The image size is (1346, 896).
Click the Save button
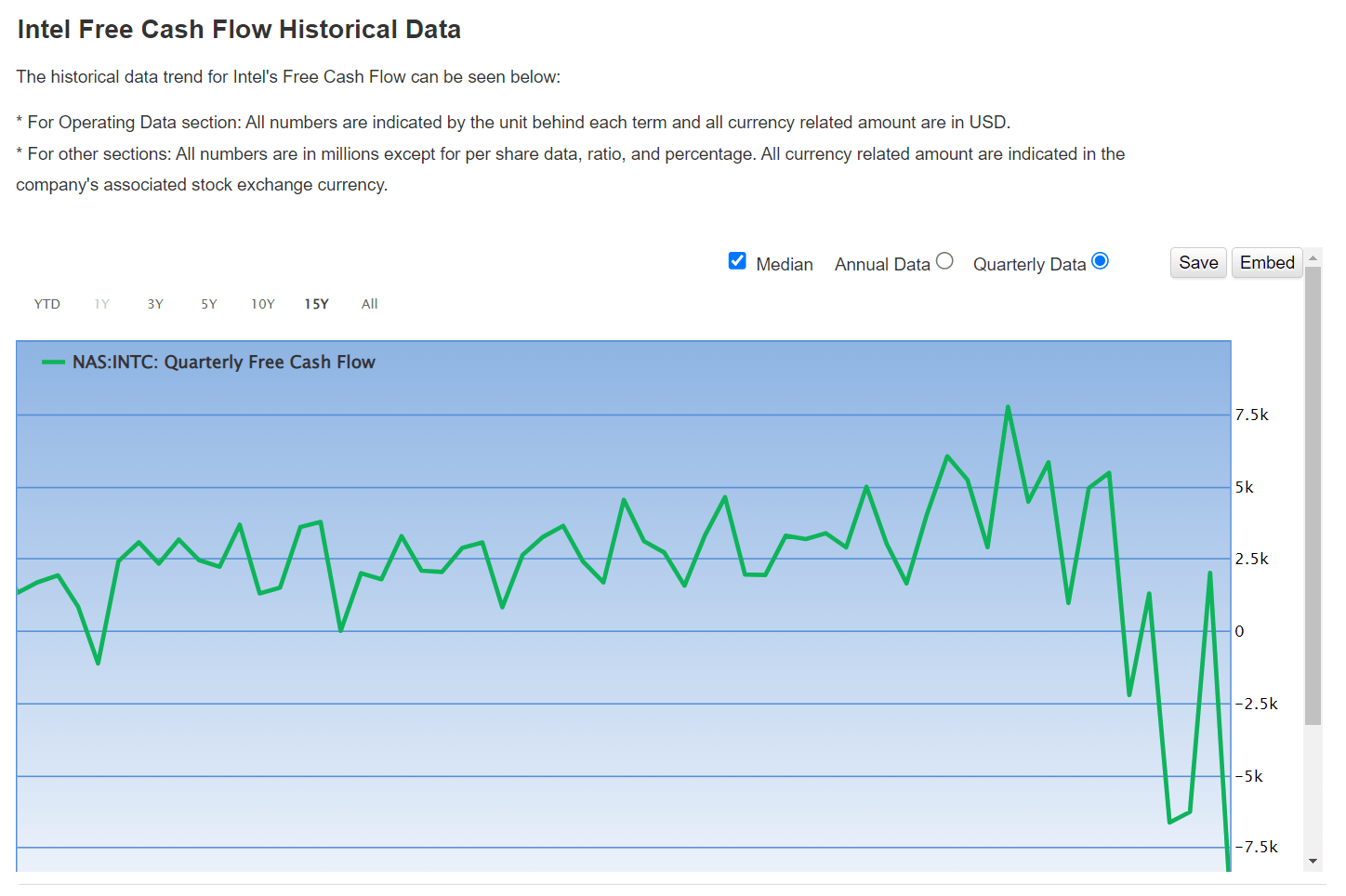(x=1198, y=263)
